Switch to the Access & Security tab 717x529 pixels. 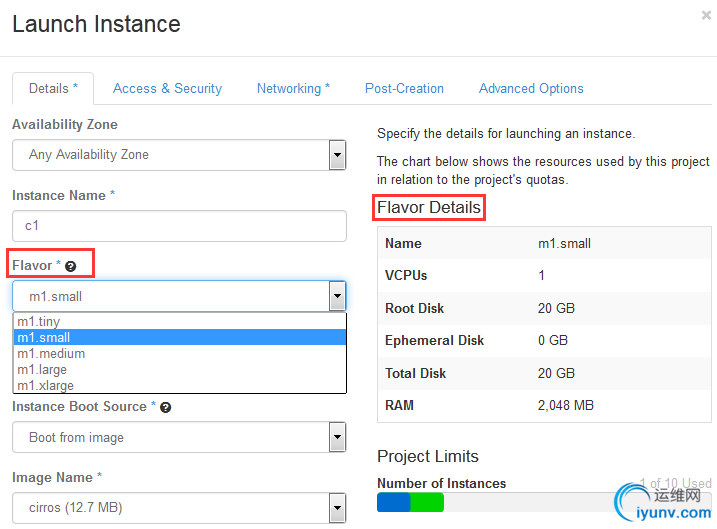pyautogui.click(x=167, y=88)
